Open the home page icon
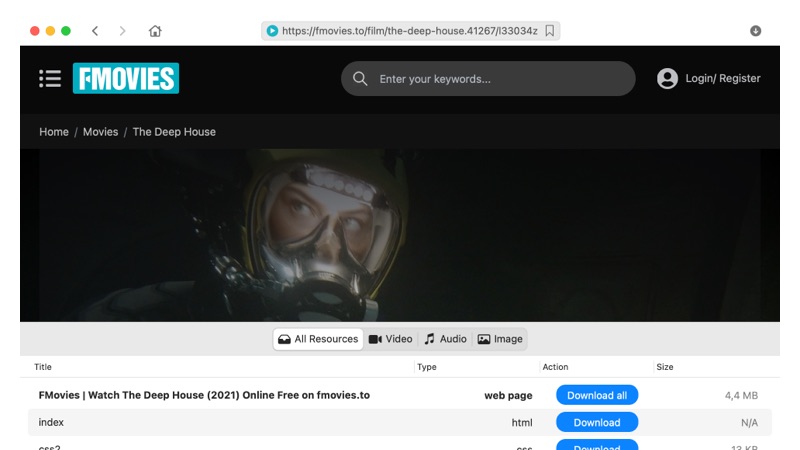This screenshot has width=800, height=450. pos(155,31)
